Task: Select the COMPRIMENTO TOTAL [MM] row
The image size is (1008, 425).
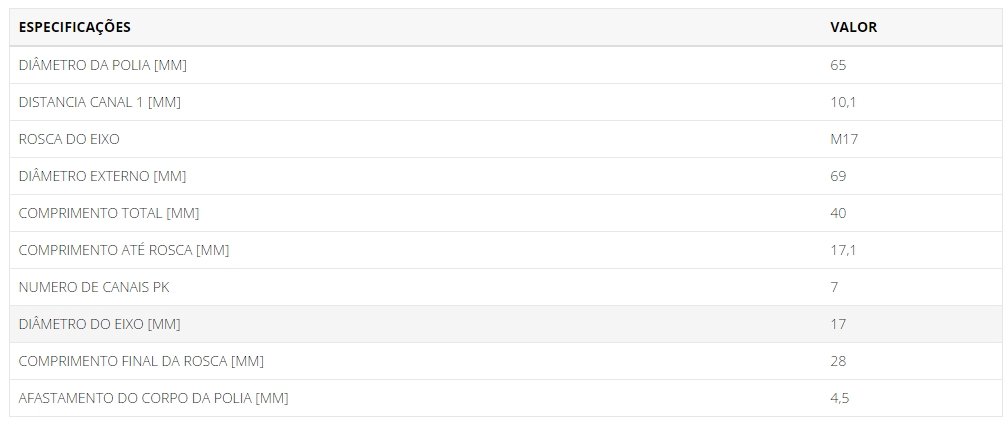Action: pos(504,213)
